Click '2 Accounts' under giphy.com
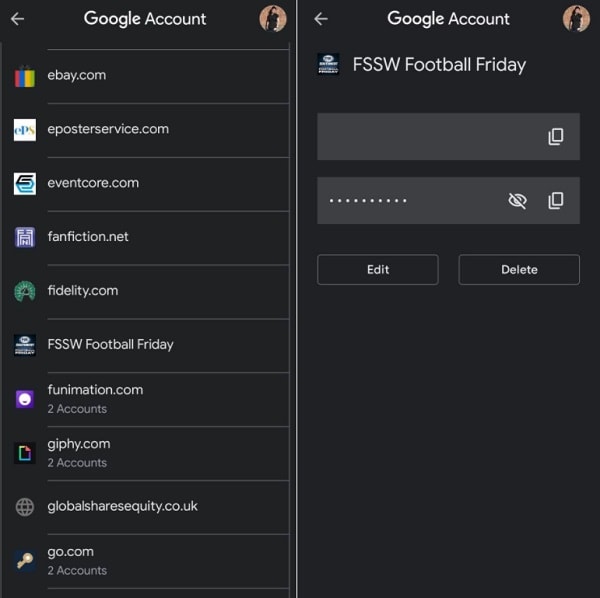600x598 pixels. tap(77, 463)
